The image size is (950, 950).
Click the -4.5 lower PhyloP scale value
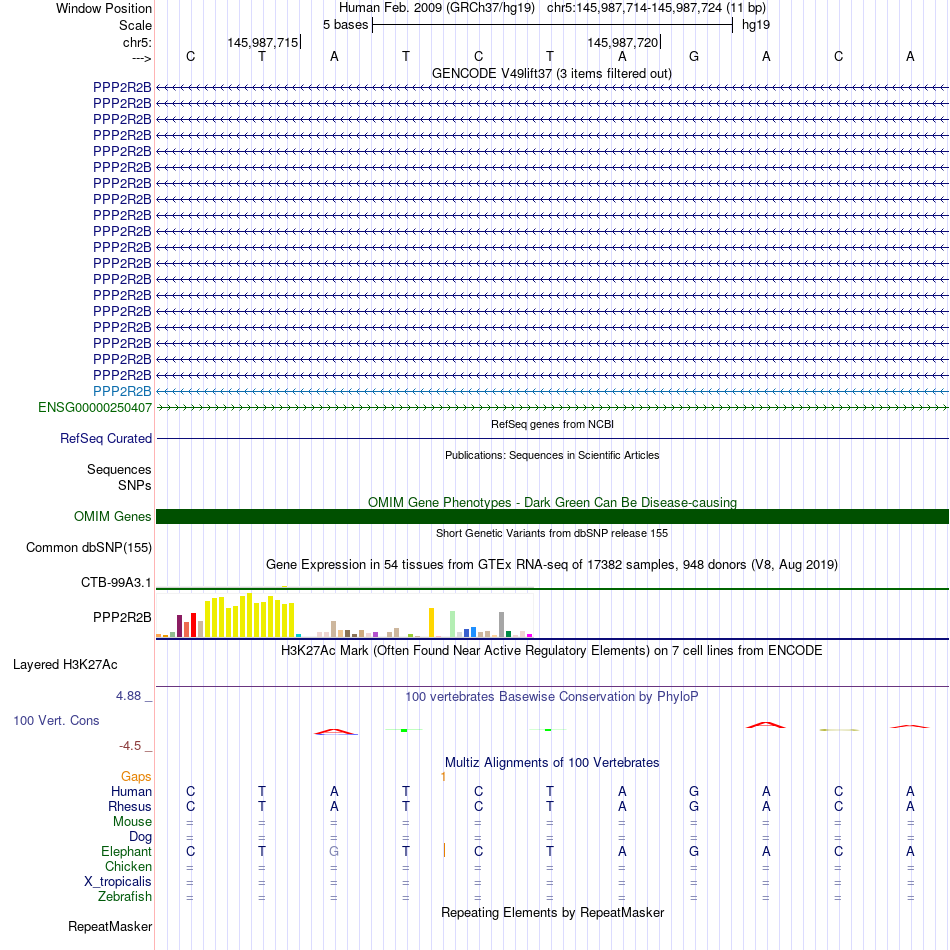pos(130,746)
